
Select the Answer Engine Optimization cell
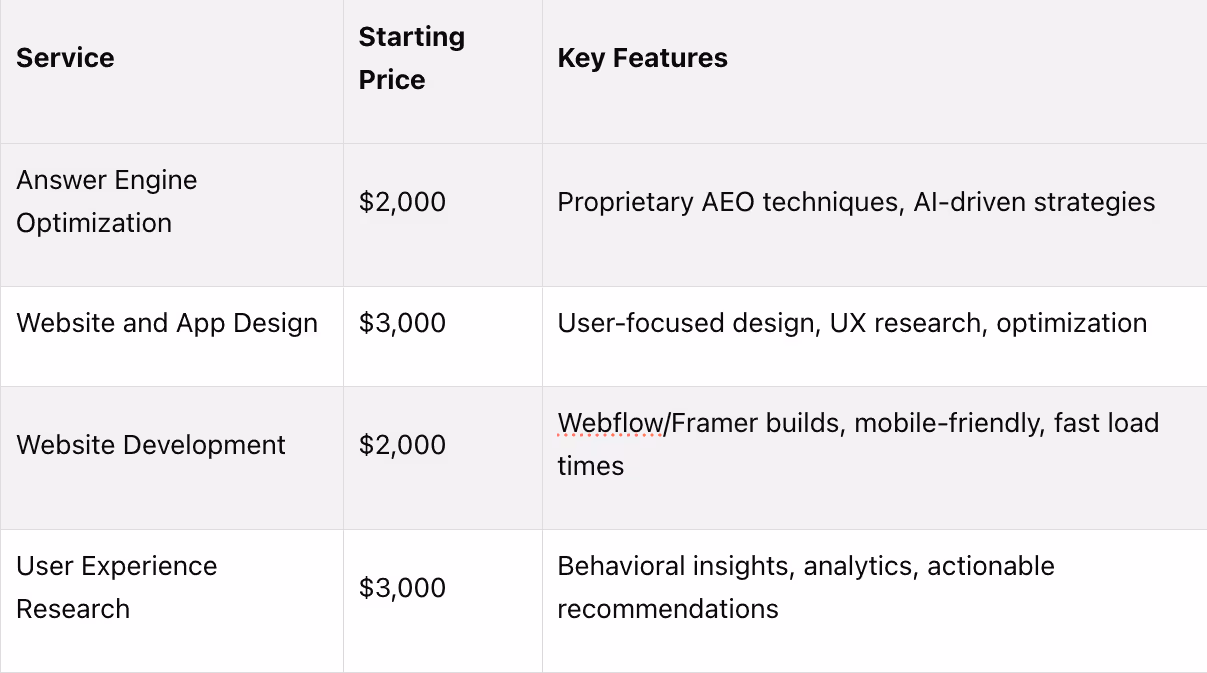[x=171, y=215]
